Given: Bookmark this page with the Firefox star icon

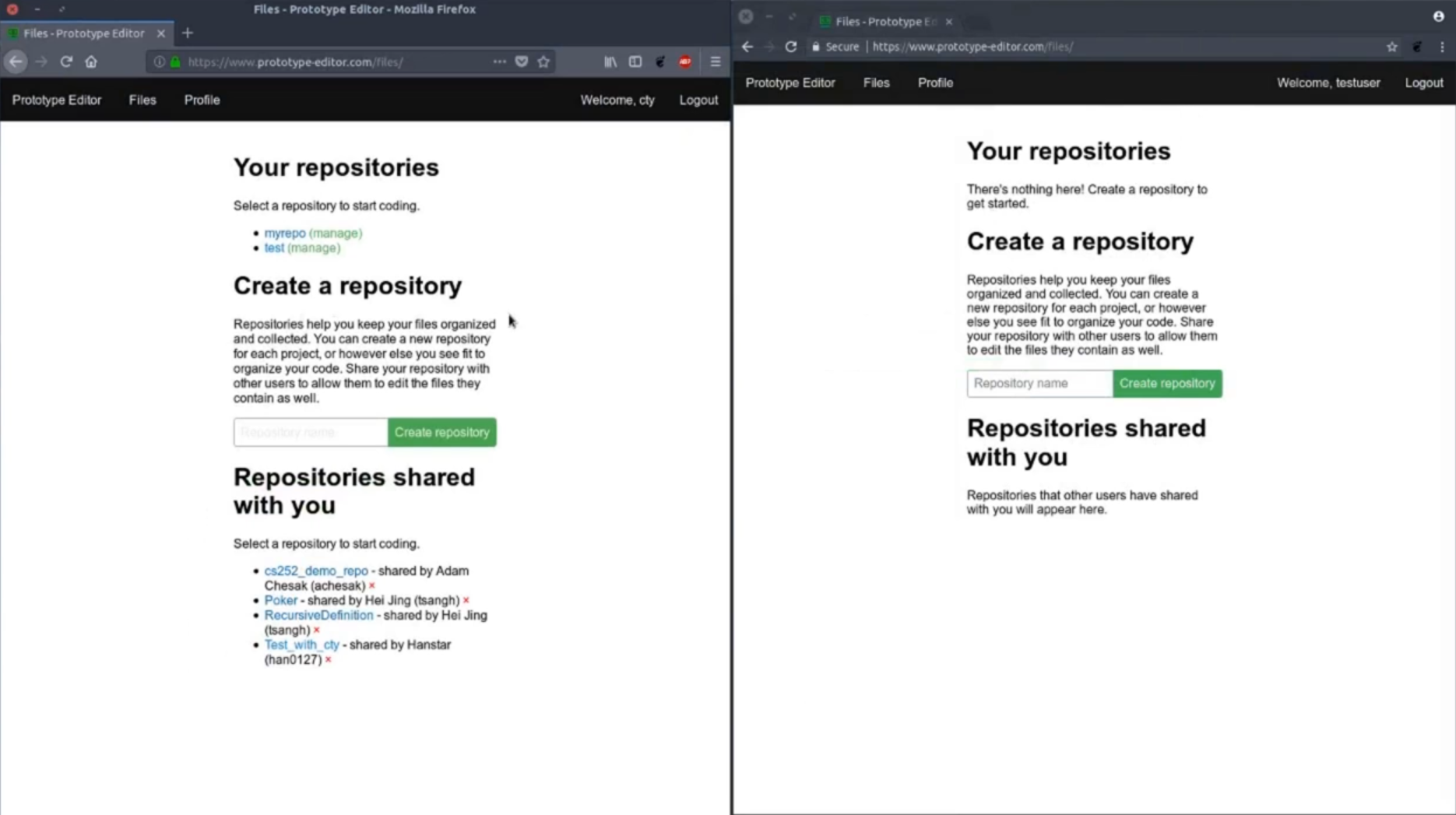Looking at the screenshot, I should (x=543, y=61).
